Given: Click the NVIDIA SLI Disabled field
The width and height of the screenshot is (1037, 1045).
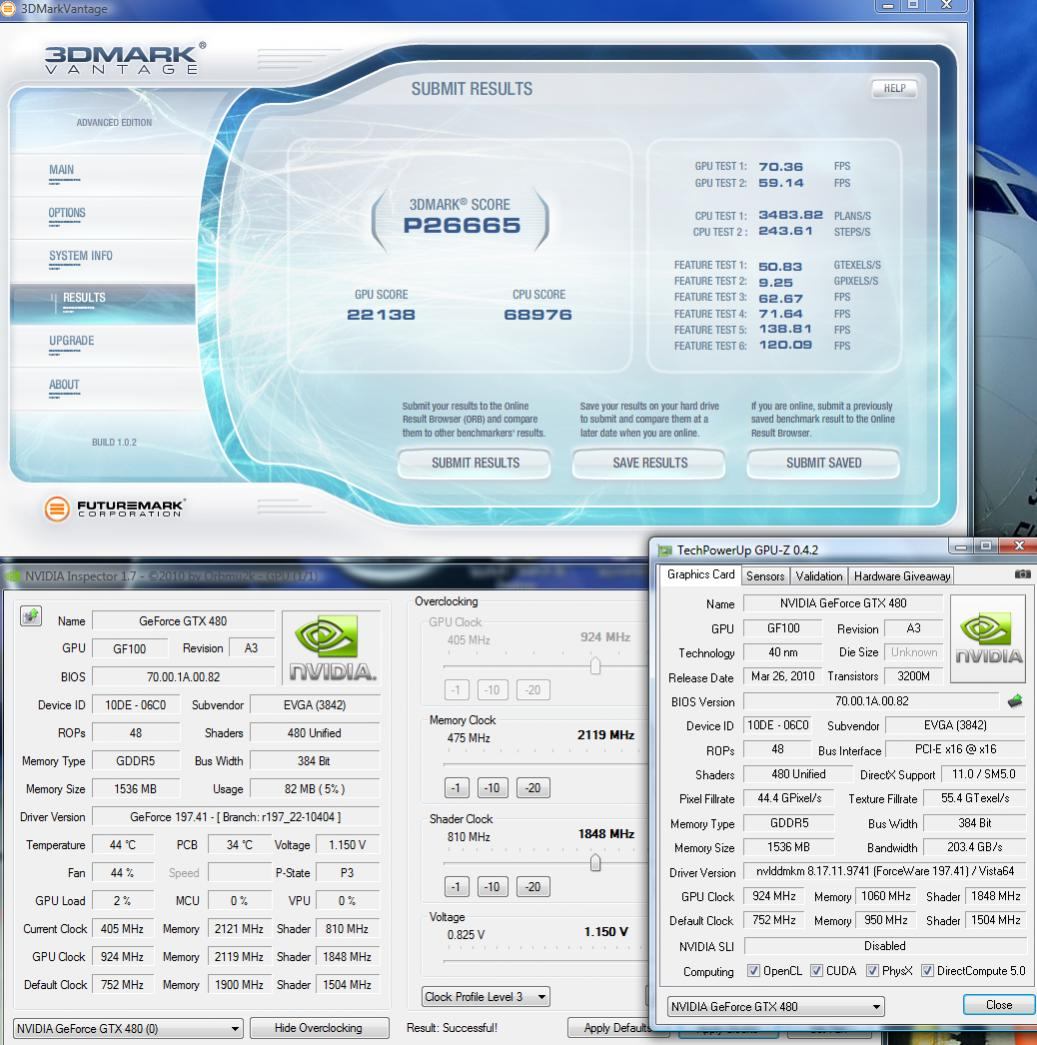Looking at the screenshot, I should [884, 946].
